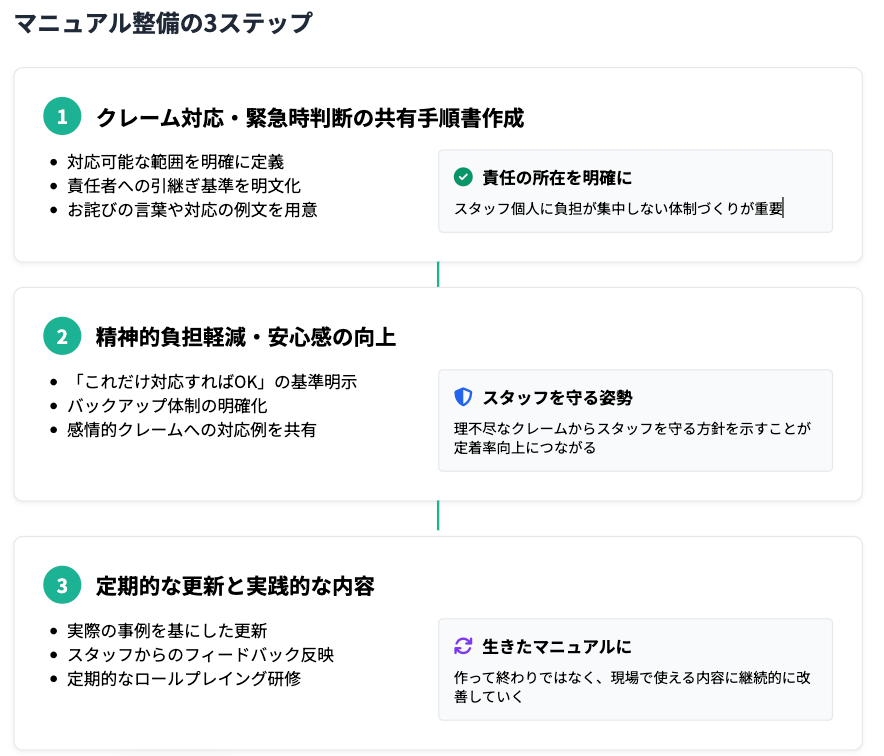This screenshot has width=884, height=756.
Task: Click the お詫びの言葉や対応の例文を用意 bullet item
Action: (192, 209)
